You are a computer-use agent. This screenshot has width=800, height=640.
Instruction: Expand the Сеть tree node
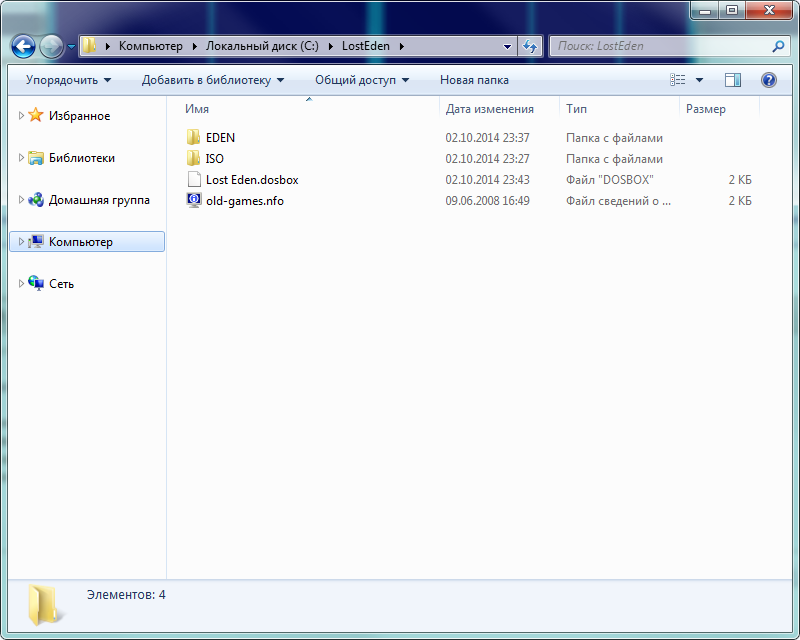[x=21, y=283]
